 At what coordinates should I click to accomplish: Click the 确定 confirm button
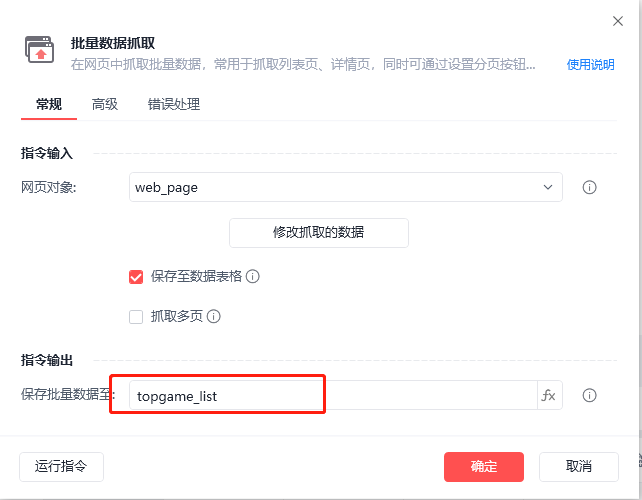484,466
